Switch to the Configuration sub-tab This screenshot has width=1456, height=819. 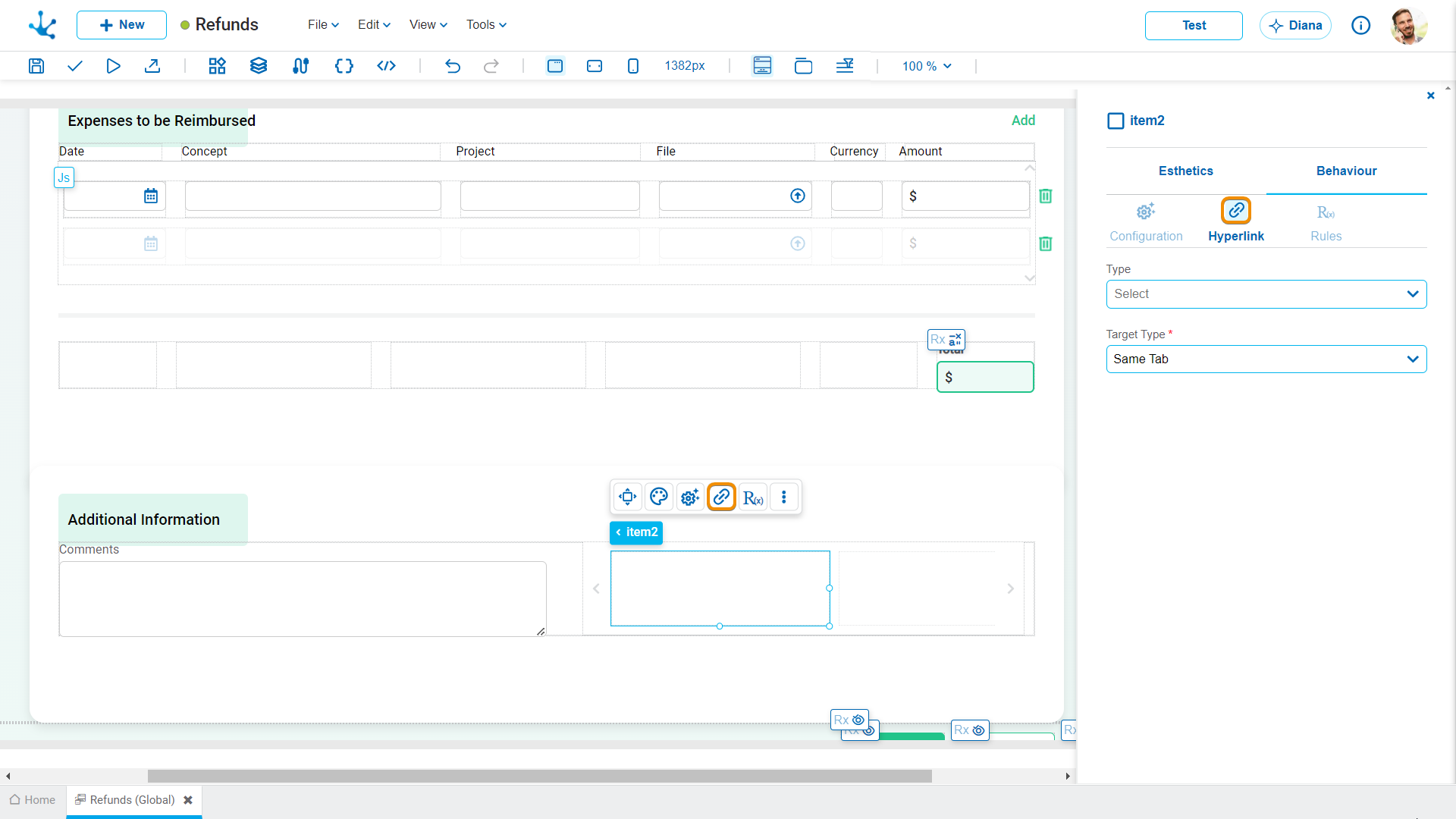(x=1146, y=222)
